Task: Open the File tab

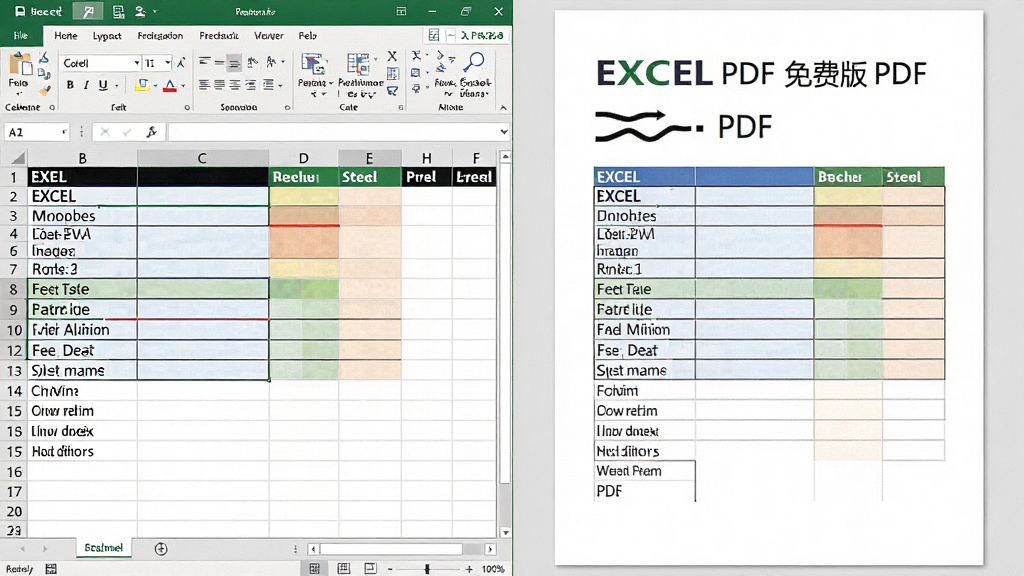Action: pyautogui.click(x=21, y=35)
